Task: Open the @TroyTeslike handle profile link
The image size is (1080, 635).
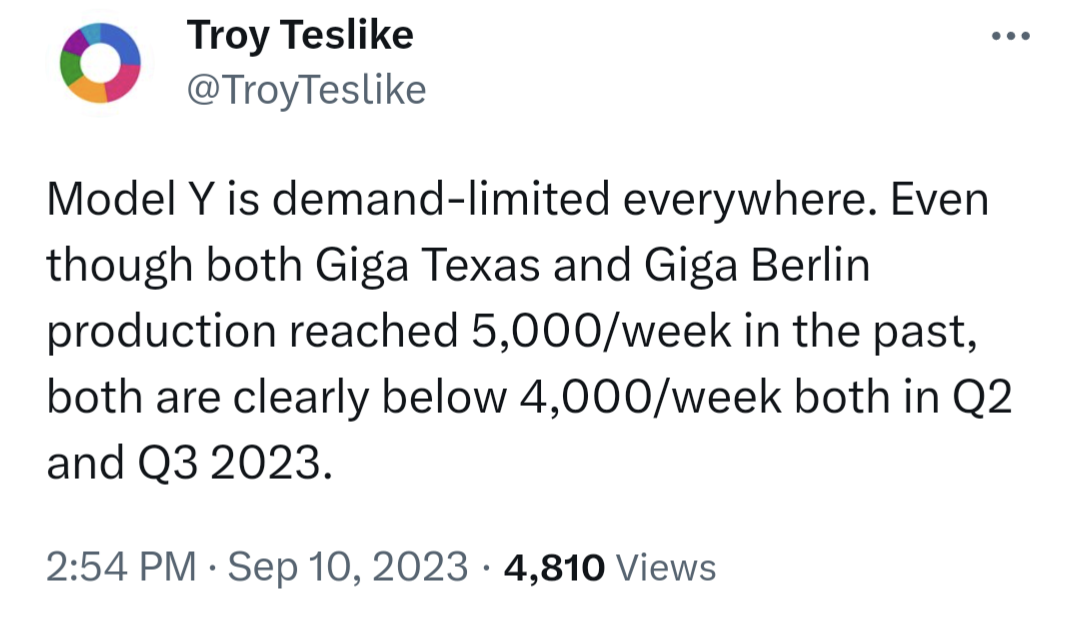Action: (x=306, y=90)
